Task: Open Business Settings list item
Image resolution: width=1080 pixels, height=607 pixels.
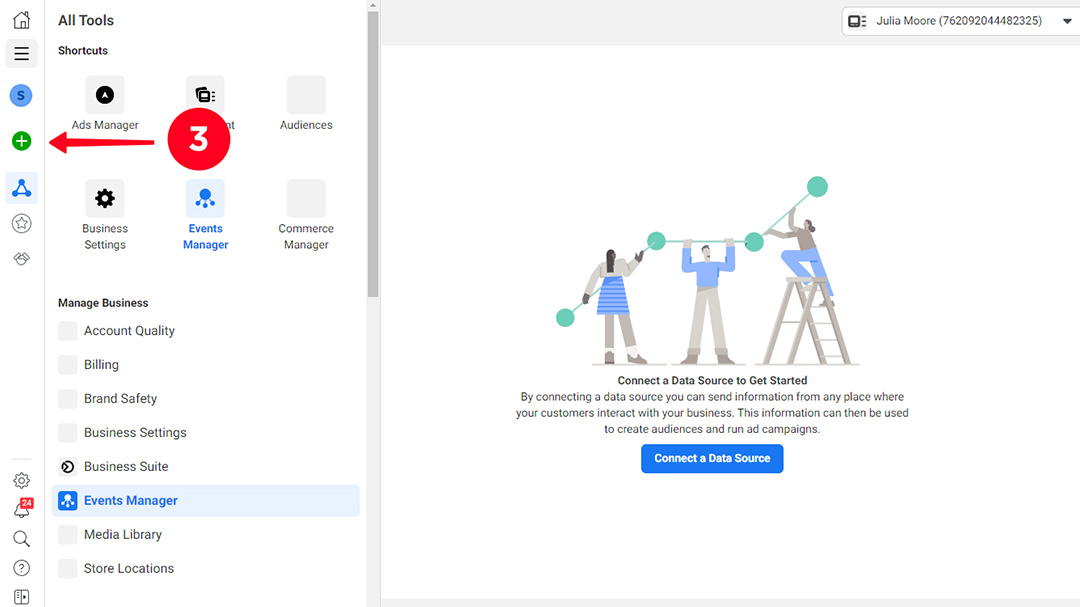Action: [x=205, y=433]
